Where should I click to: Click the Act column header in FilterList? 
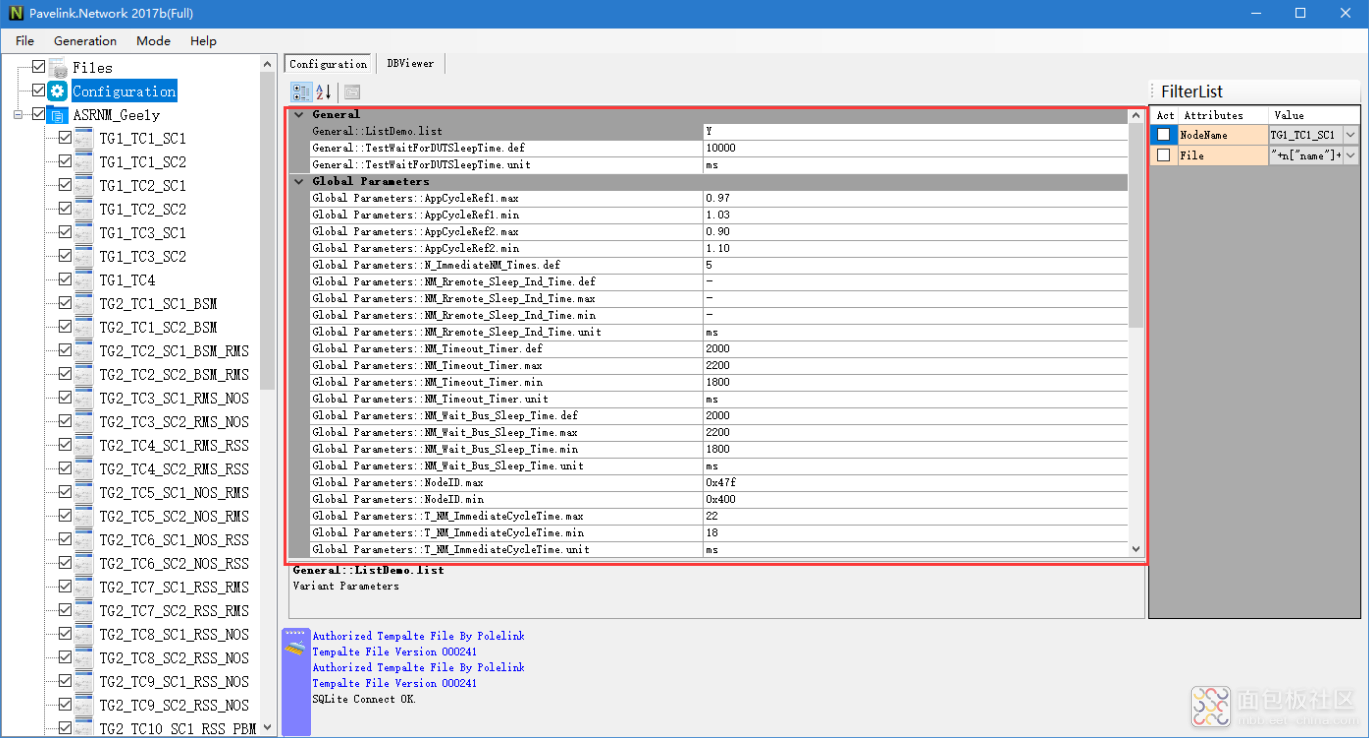(1165, 115)
